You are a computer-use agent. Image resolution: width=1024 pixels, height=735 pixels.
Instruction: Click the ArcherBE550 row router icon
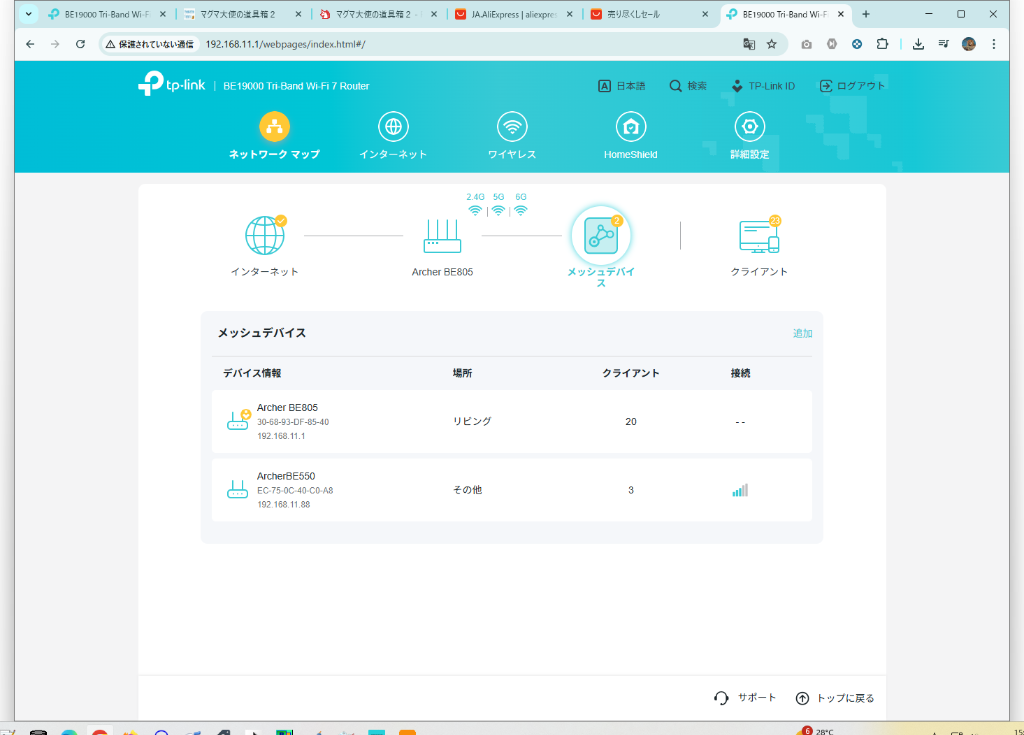pyautogui.click(x=237, y=489)
